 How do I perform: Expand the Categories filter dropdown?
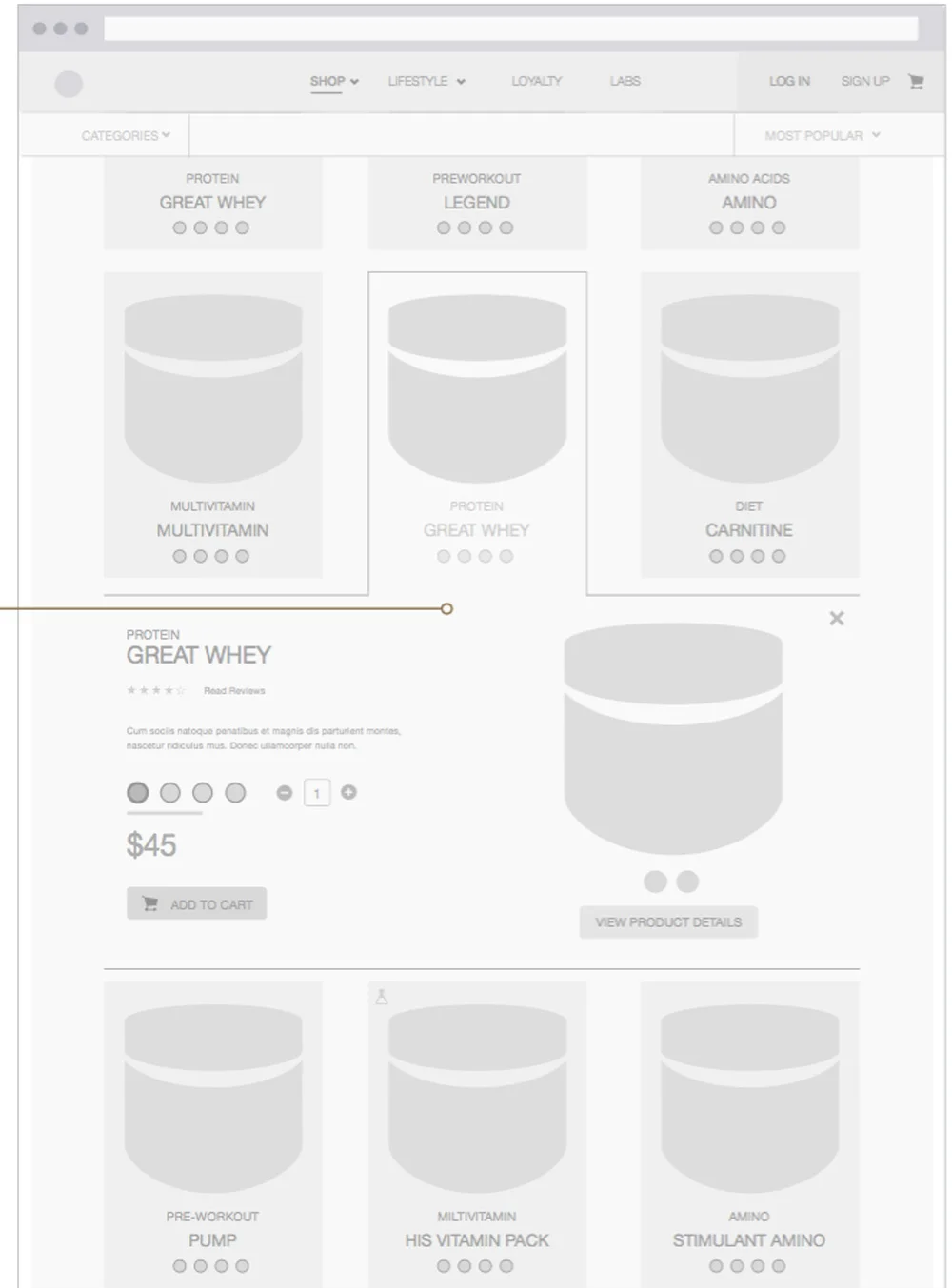click(x=126, y=136)
